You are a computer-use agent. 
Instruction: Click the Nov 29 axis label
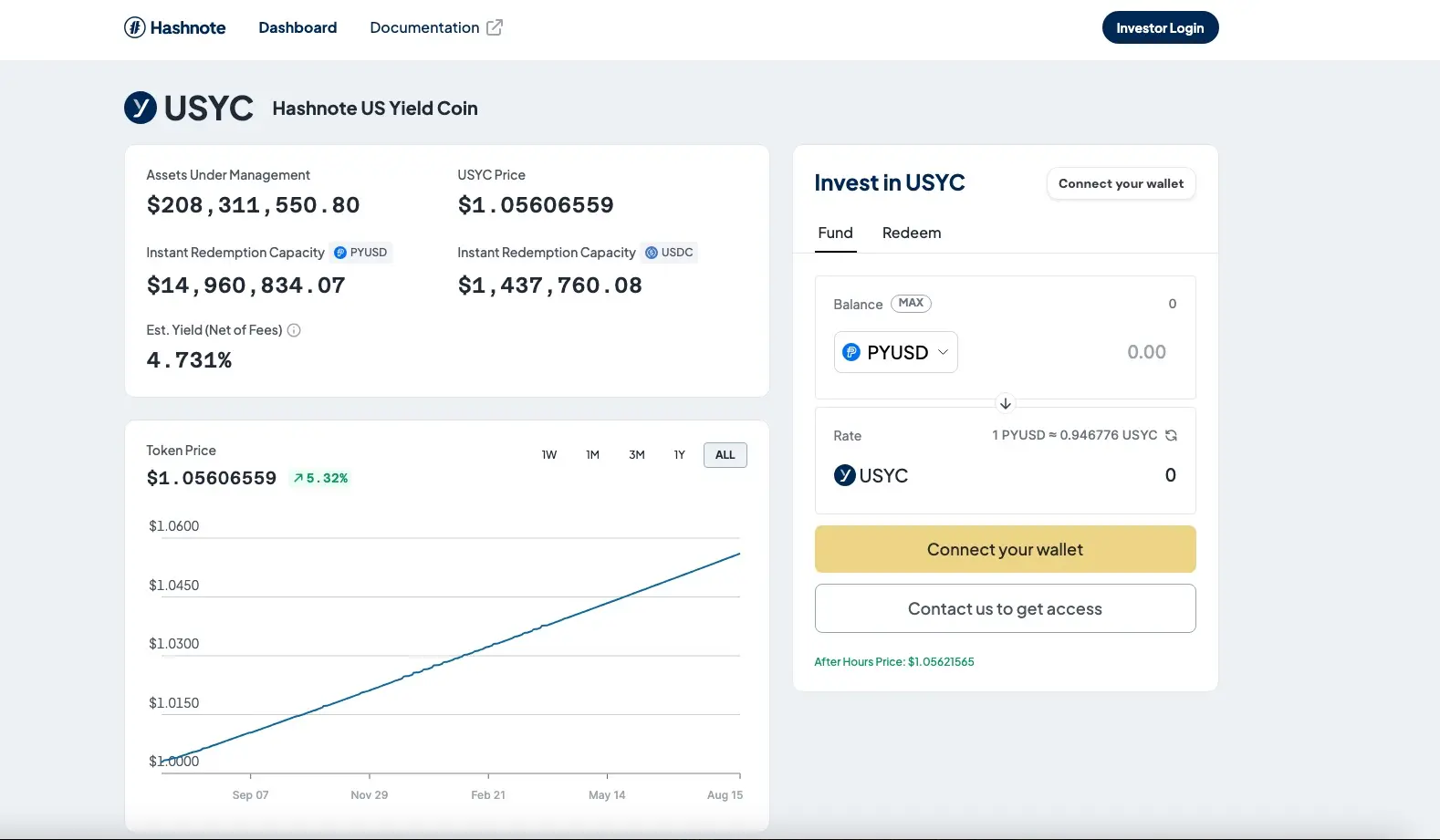pyautogui.click(x=369, y=795)
